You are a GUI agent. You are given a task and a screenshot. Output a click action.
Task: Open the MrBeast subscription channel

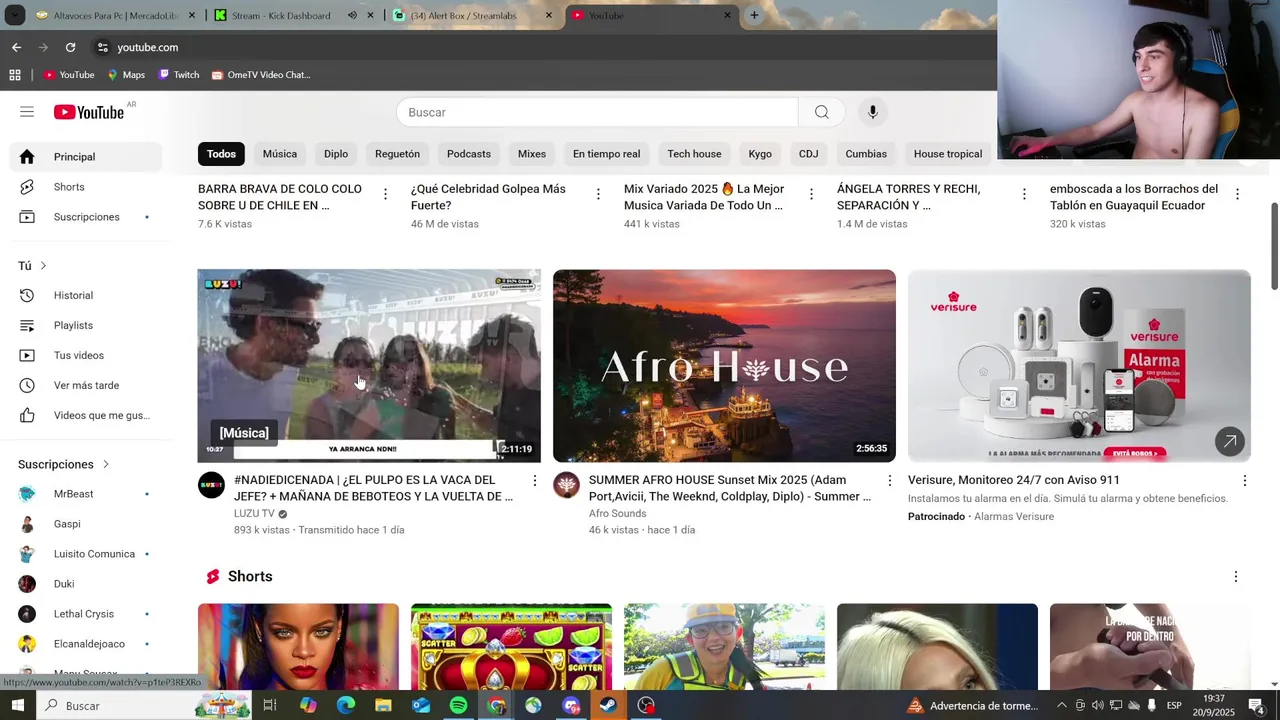86,494
